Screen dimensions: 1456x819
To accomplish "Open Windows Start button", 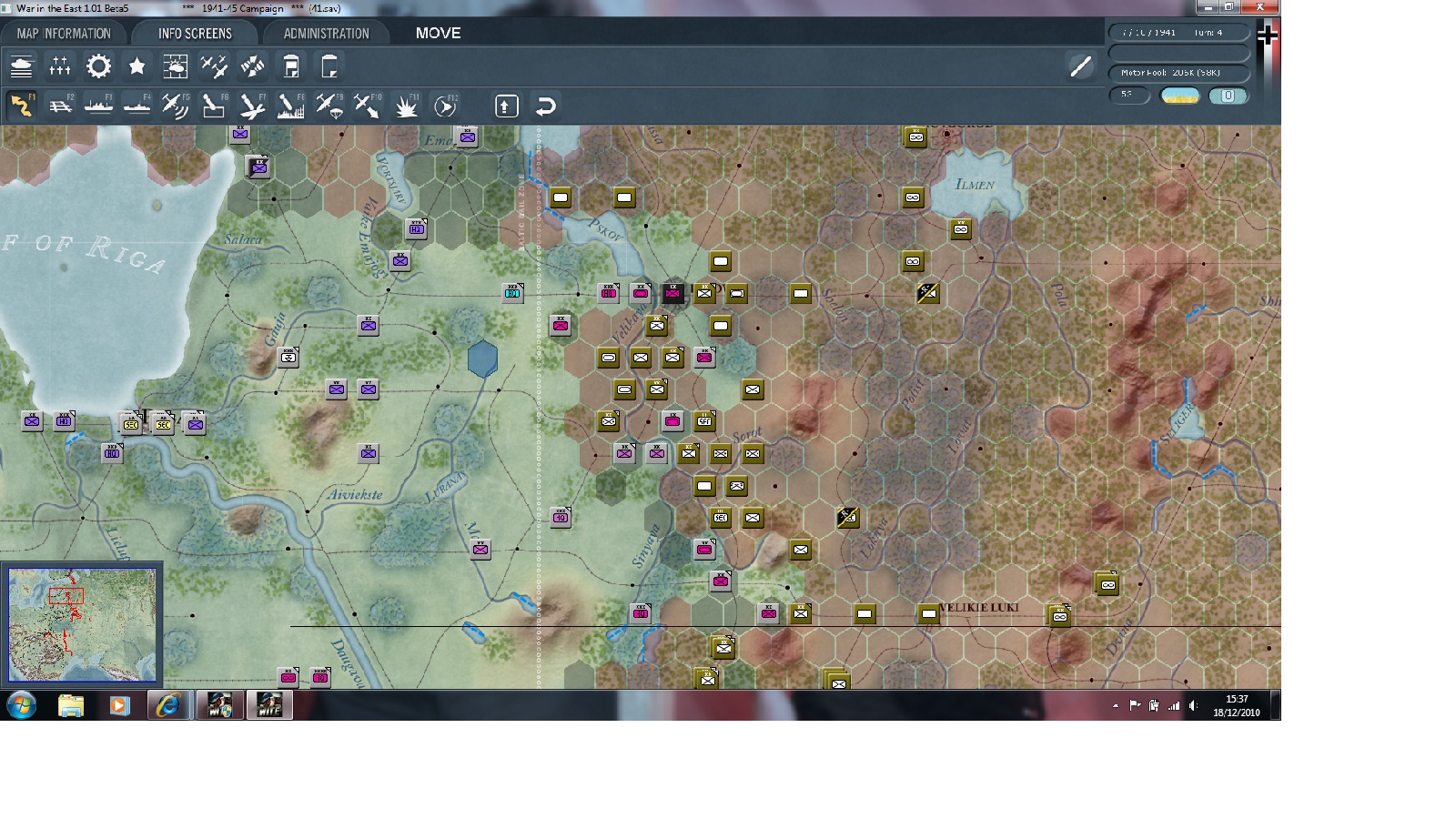I will tap(22, 705).
